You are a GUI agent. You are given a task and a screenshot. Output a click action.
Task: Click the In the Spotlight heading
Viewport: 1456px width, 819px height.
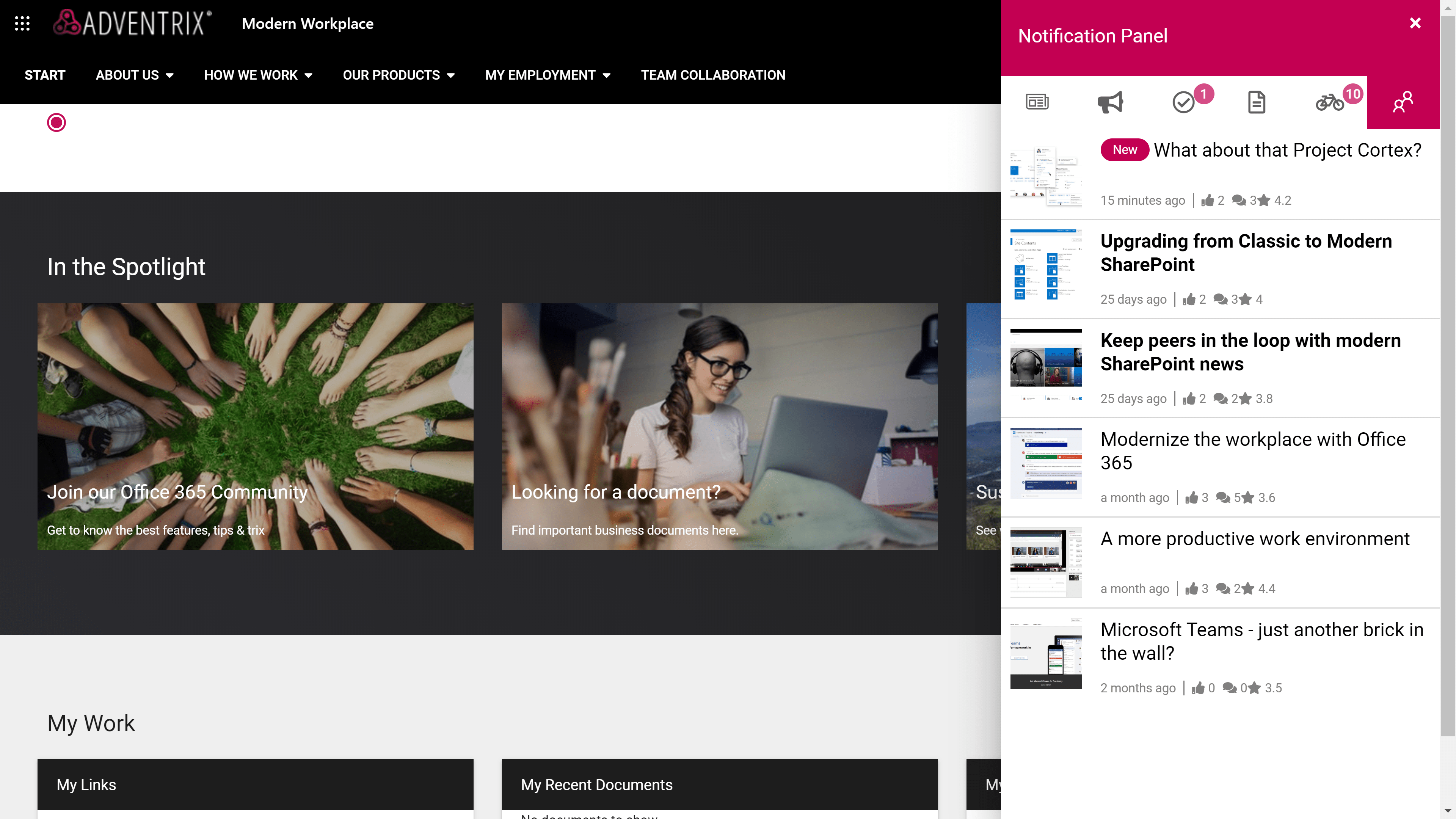click(126, 267)
